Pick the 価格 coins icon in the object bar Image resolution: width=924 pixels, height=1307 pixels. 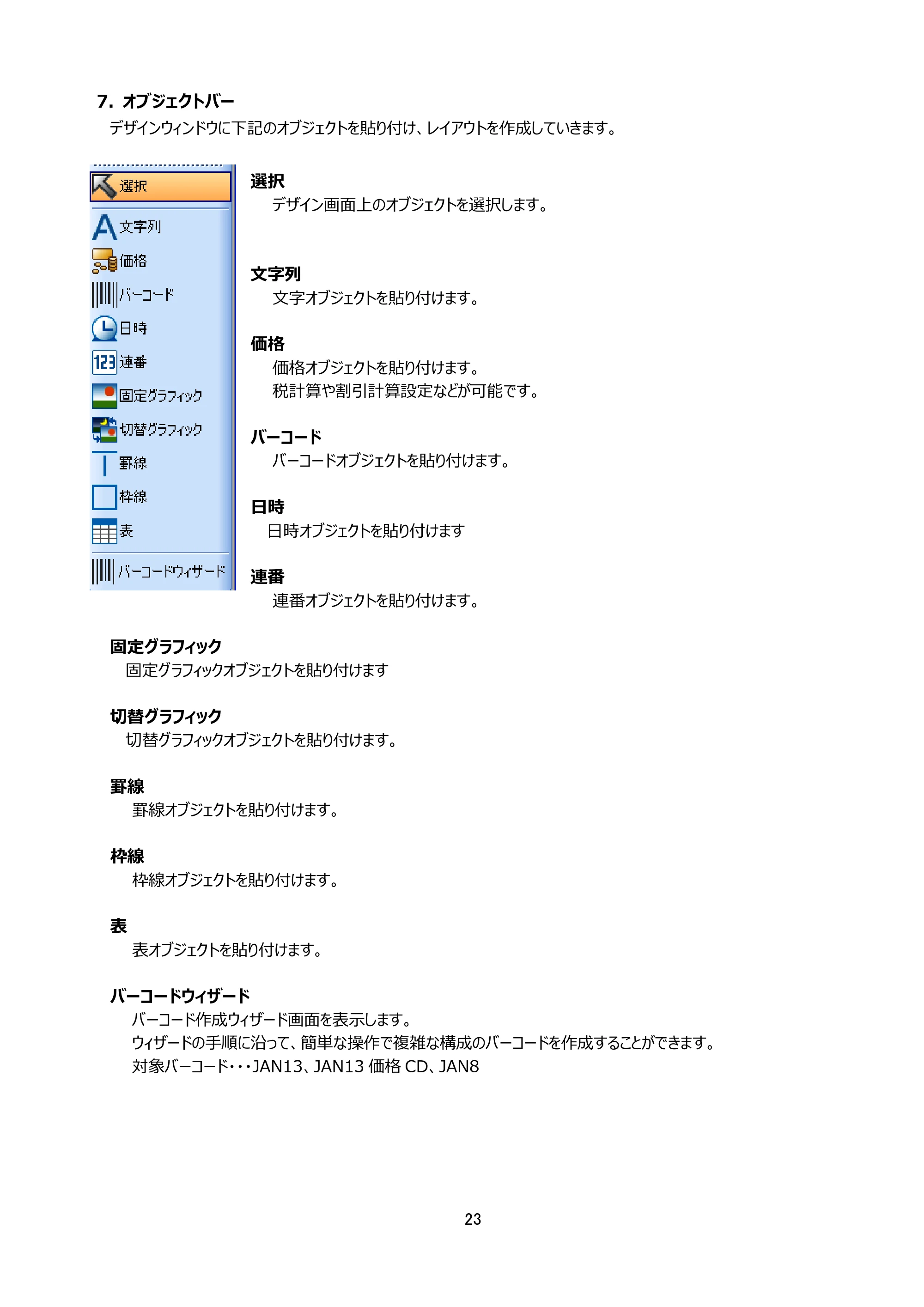tap(104, 261)
